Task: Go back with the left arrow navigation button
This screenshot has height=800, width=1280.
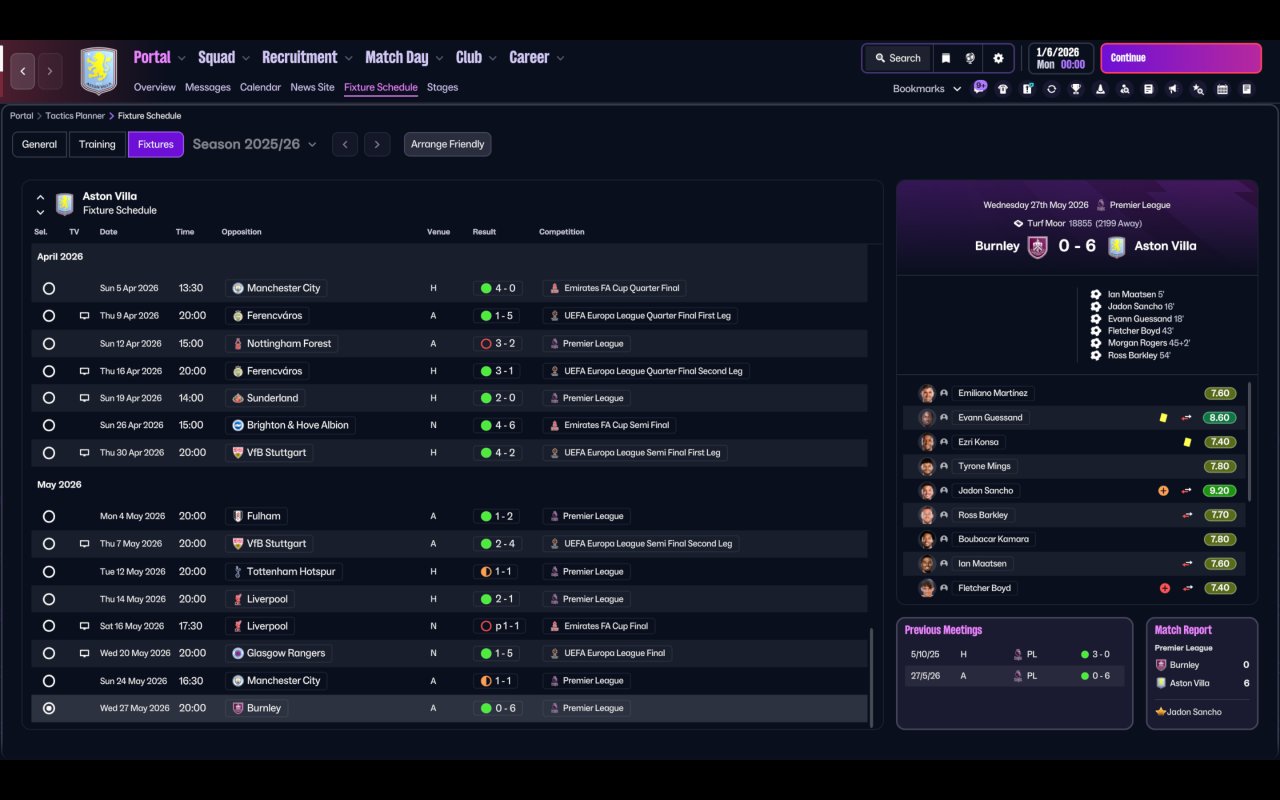Action: (x=23, y=71)
